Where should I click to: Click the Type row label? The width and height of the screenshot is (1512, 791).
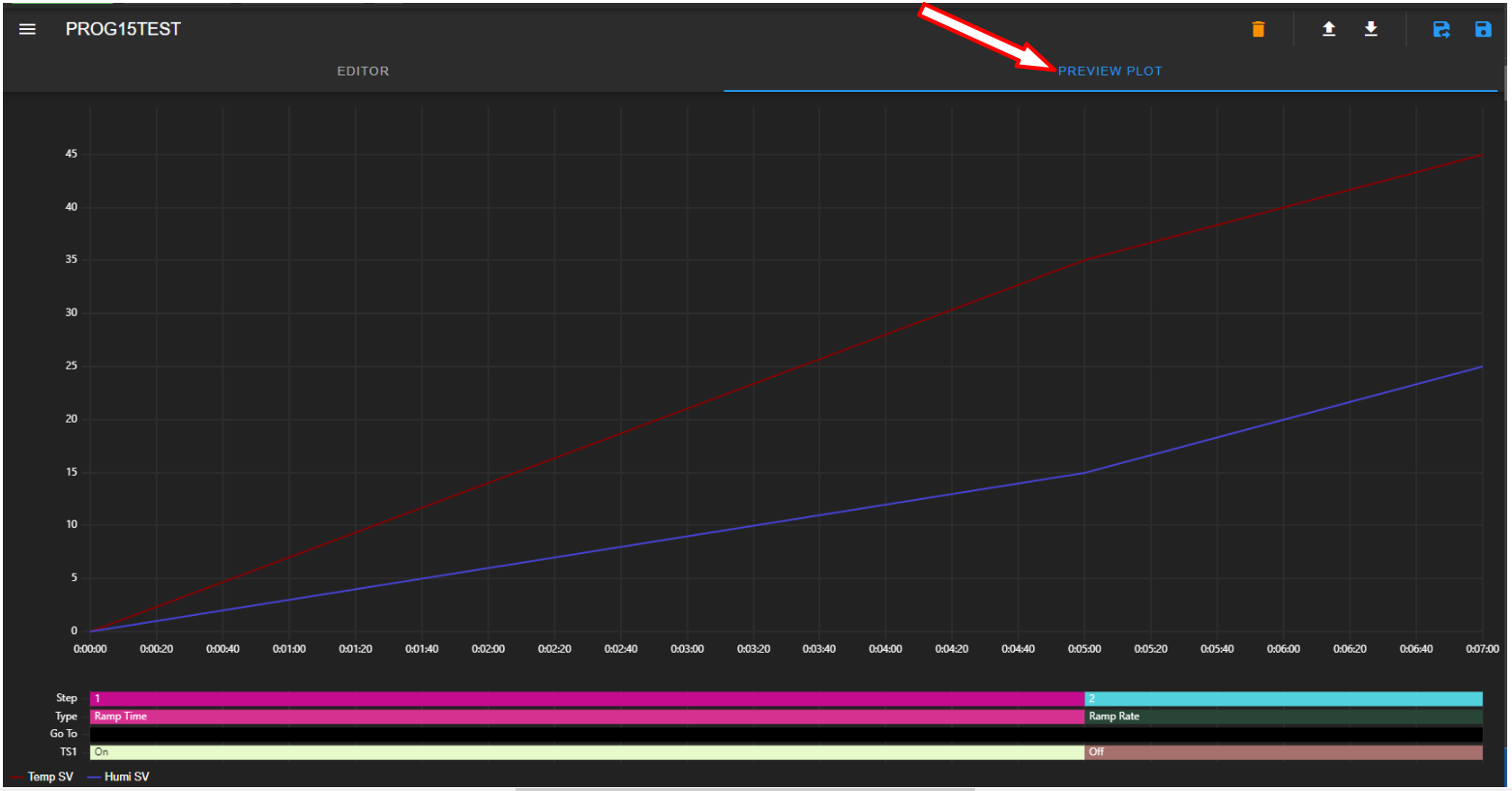click(x=67, y=717)
